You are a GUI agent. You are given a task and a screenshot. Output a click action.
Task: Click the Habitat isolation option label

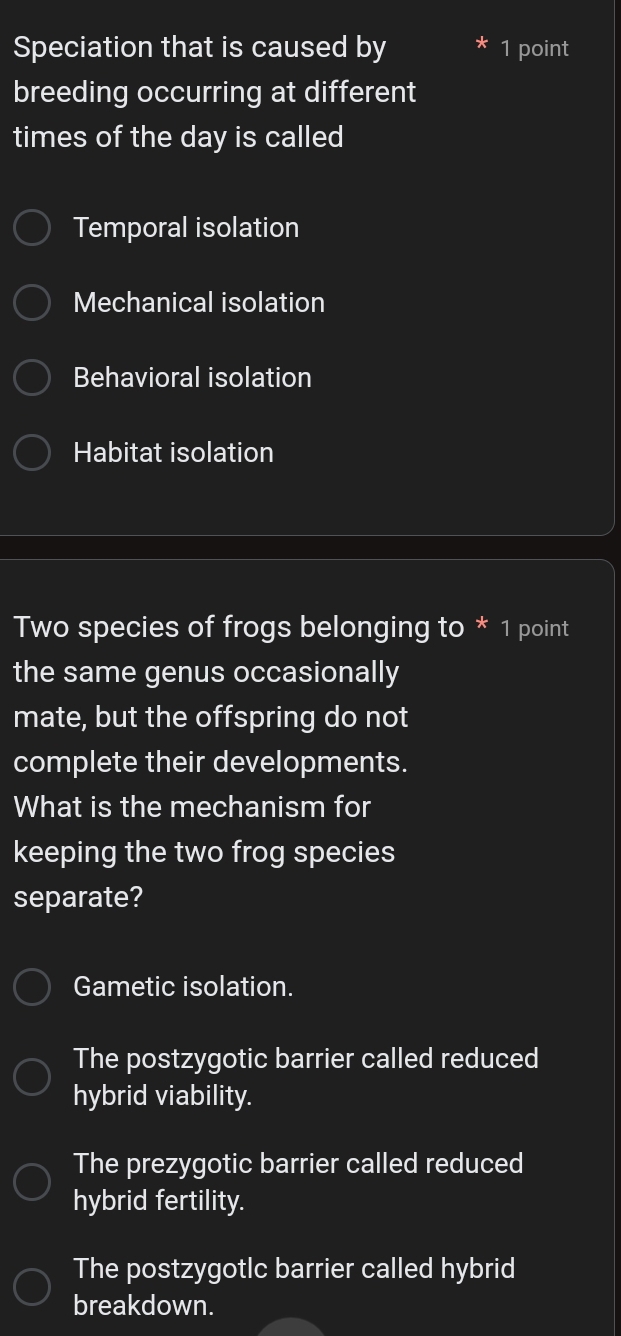[173, 452]
